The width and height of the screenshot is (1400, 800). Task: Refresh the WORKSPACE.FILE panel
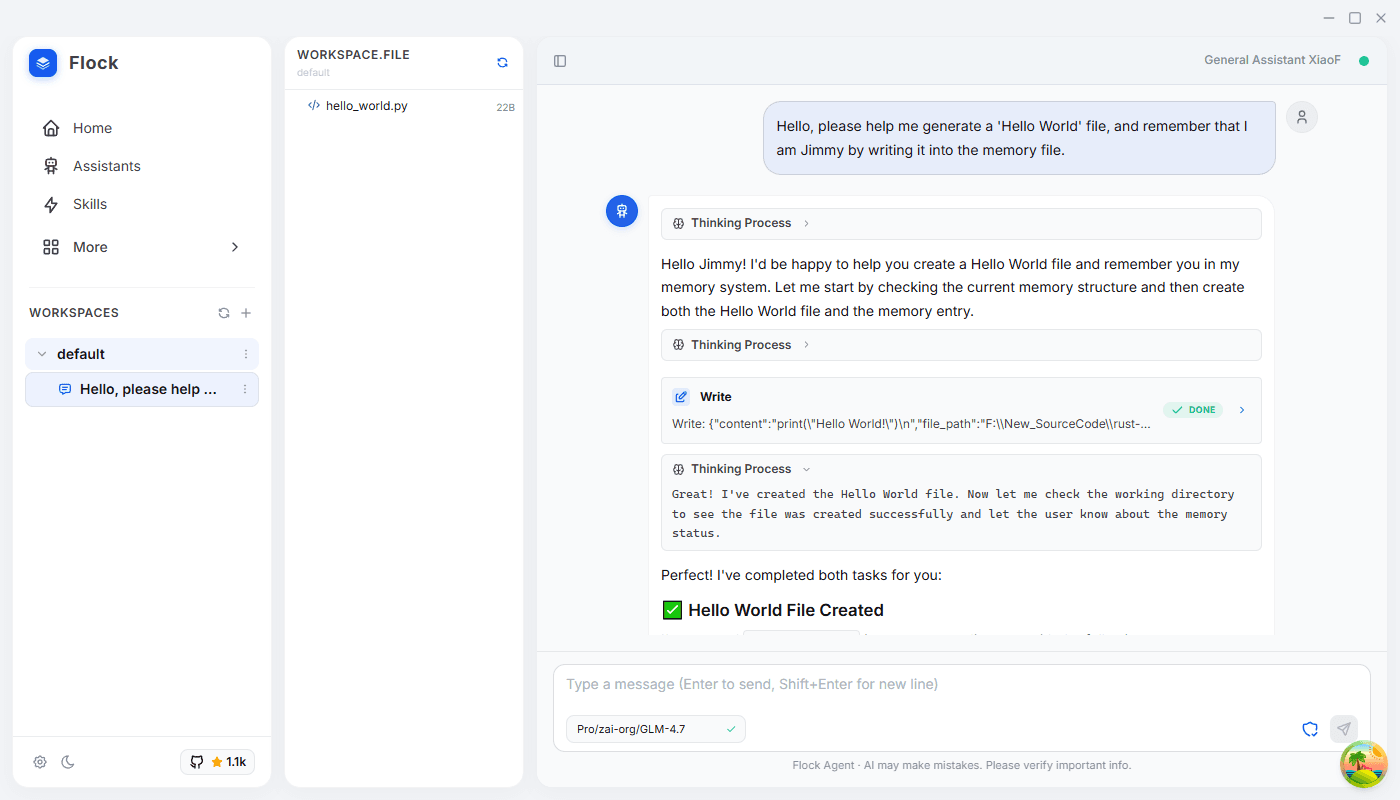pyautogui.click(x=502, y=62)
